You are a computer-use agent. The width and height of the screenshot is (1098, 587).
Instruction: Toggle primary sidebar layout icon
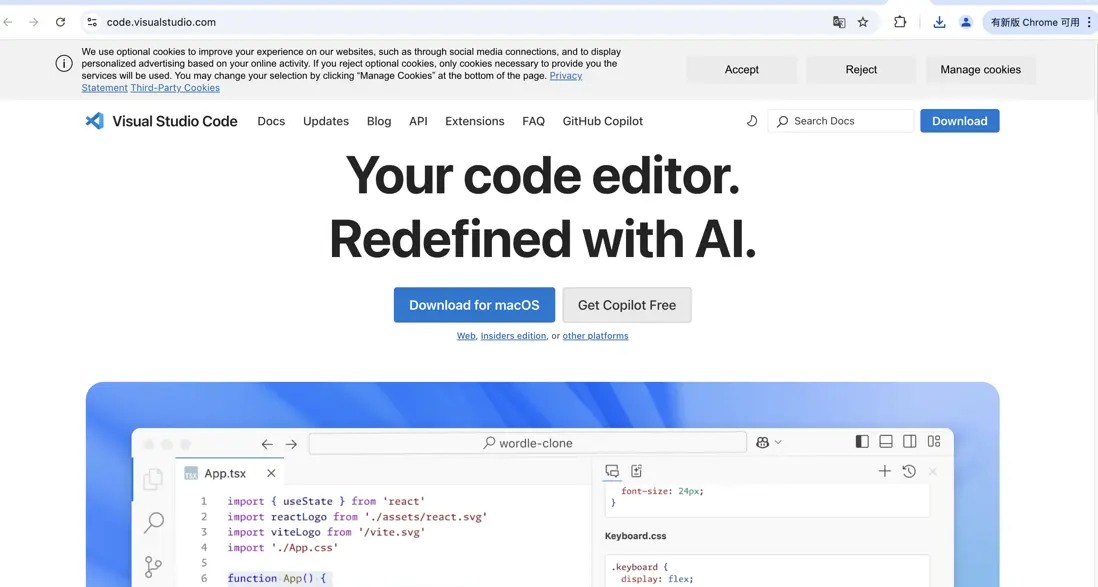coord(862,441)
